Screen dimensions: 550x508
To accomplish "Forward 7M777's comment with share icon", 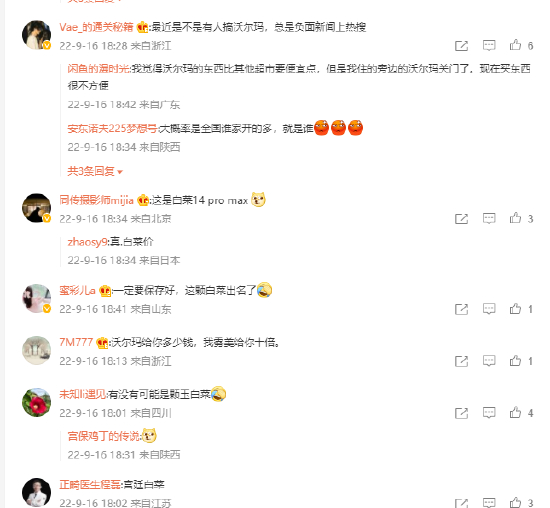I will pyautogui.click(x=461, y=361).
